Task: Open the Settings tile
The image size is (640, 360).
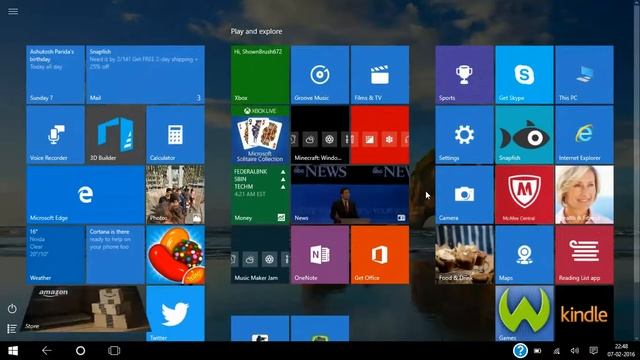Action: [464, 135]
